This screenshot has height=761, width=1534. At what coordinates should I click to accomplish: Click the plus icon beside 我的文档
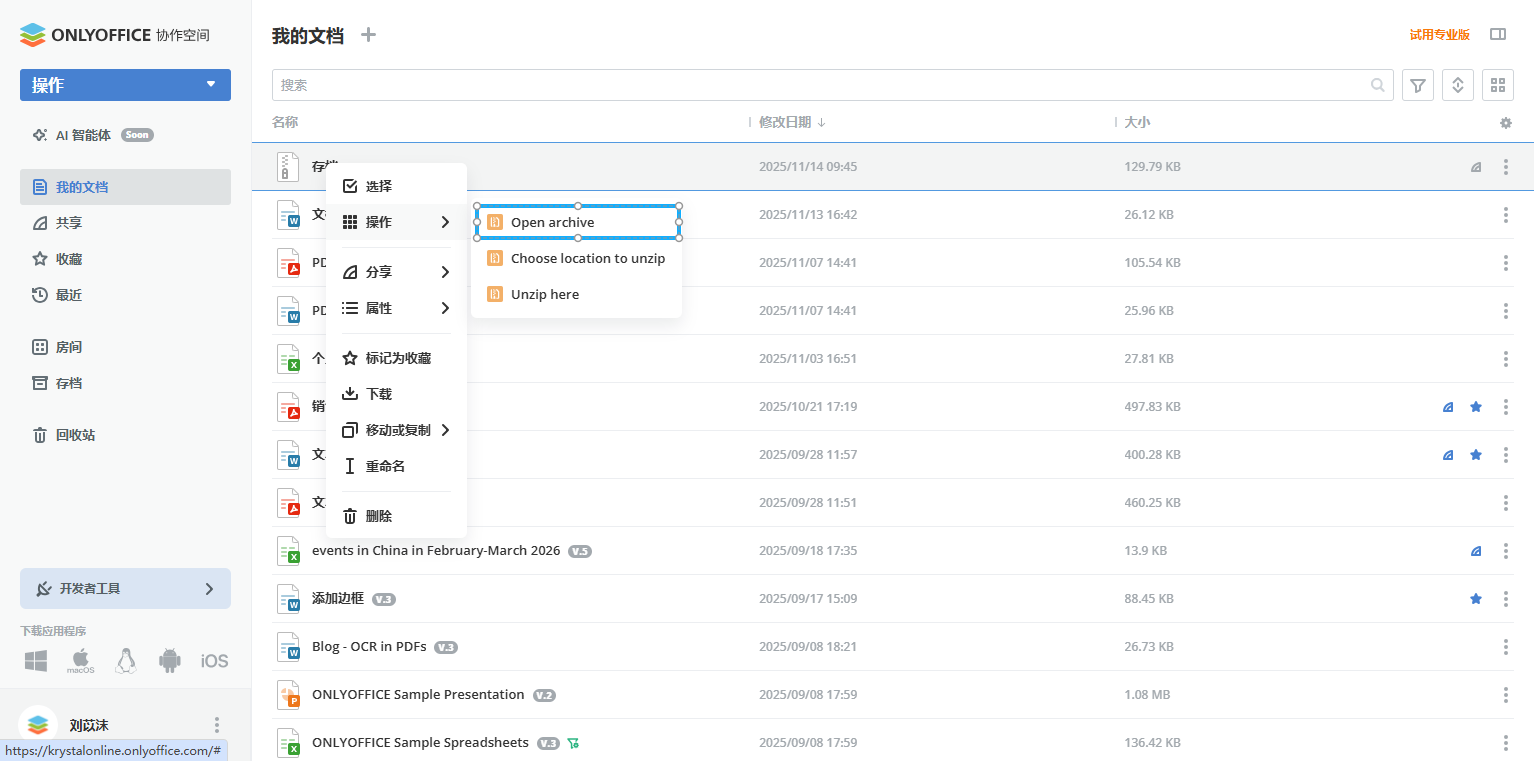click(368, 35)
